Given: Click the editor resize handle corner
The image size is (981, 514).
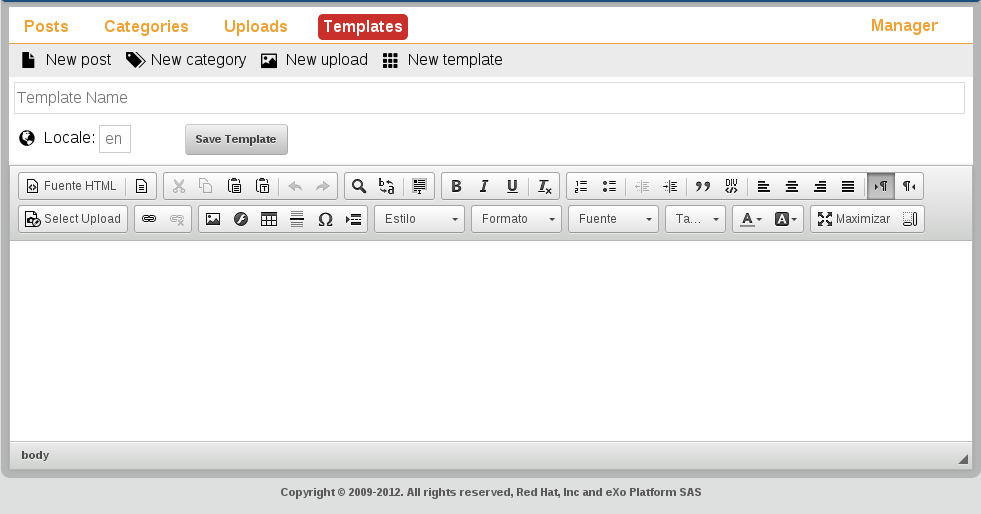Looking at the screenshot, I should 963,459.
